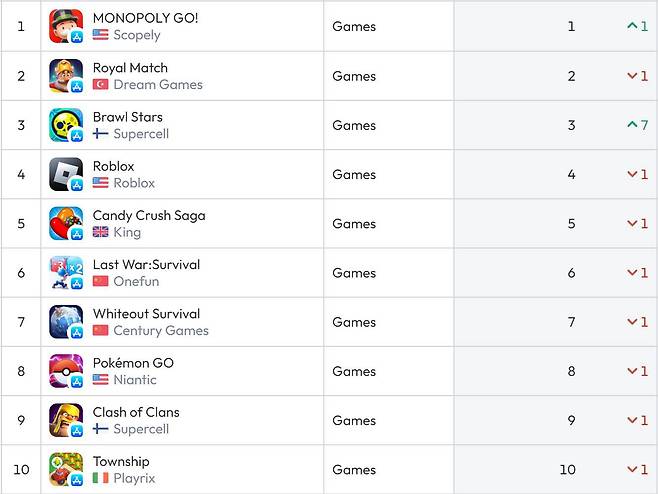Image resolution: width=658 pixels, height=494 pixels.
Task: Click the Township app icon
Action: pos(66,469)
